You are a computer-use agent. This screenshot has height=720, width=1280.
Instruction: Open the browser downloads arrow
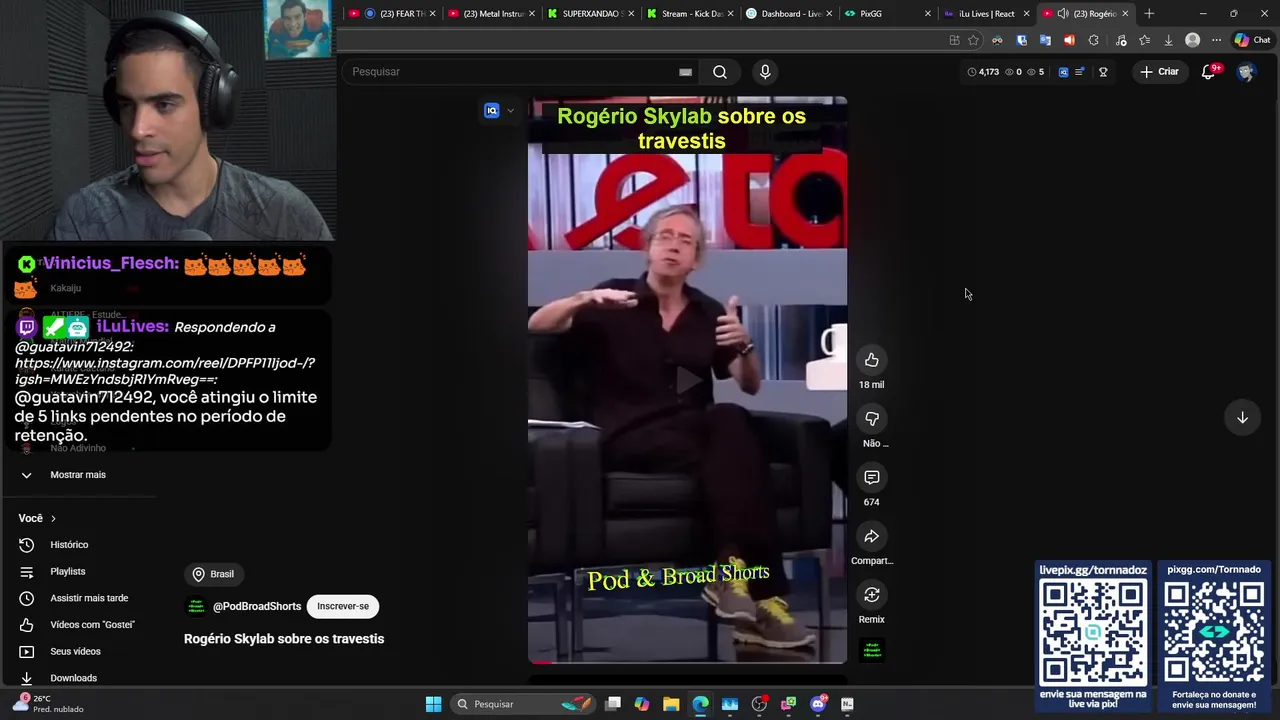pos(1168,40)
